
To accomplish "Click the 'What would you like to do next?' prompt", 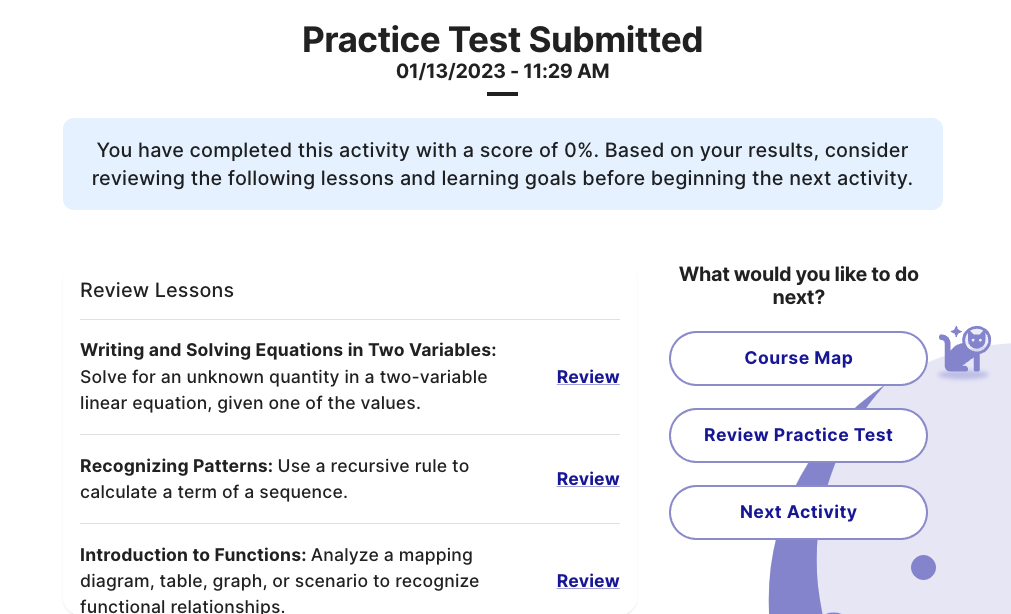I will 798,286.
